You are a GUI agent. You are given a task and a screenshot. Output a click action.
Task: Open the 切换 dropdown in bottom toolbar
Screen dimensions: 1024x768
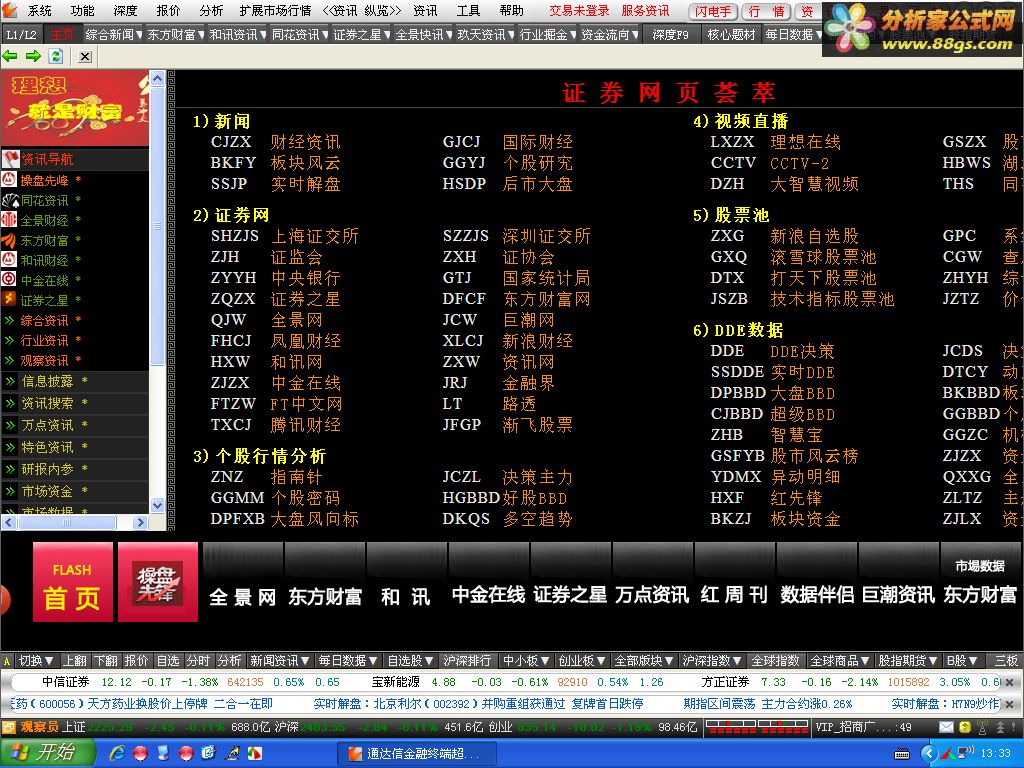tap(36, 661)
